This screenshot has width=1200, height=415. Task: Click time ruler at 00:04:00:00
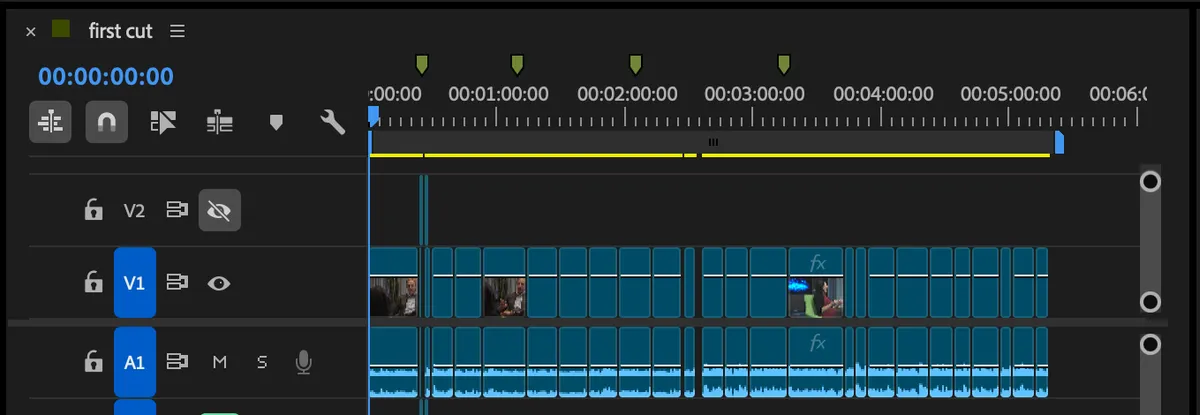click(x=883, y=94)
